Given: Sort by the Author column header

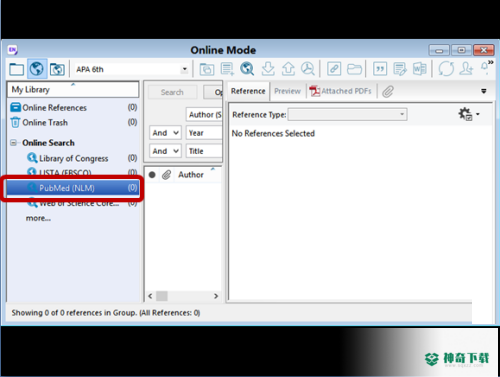Looking at the screenshot, I should tap(191, 175).
